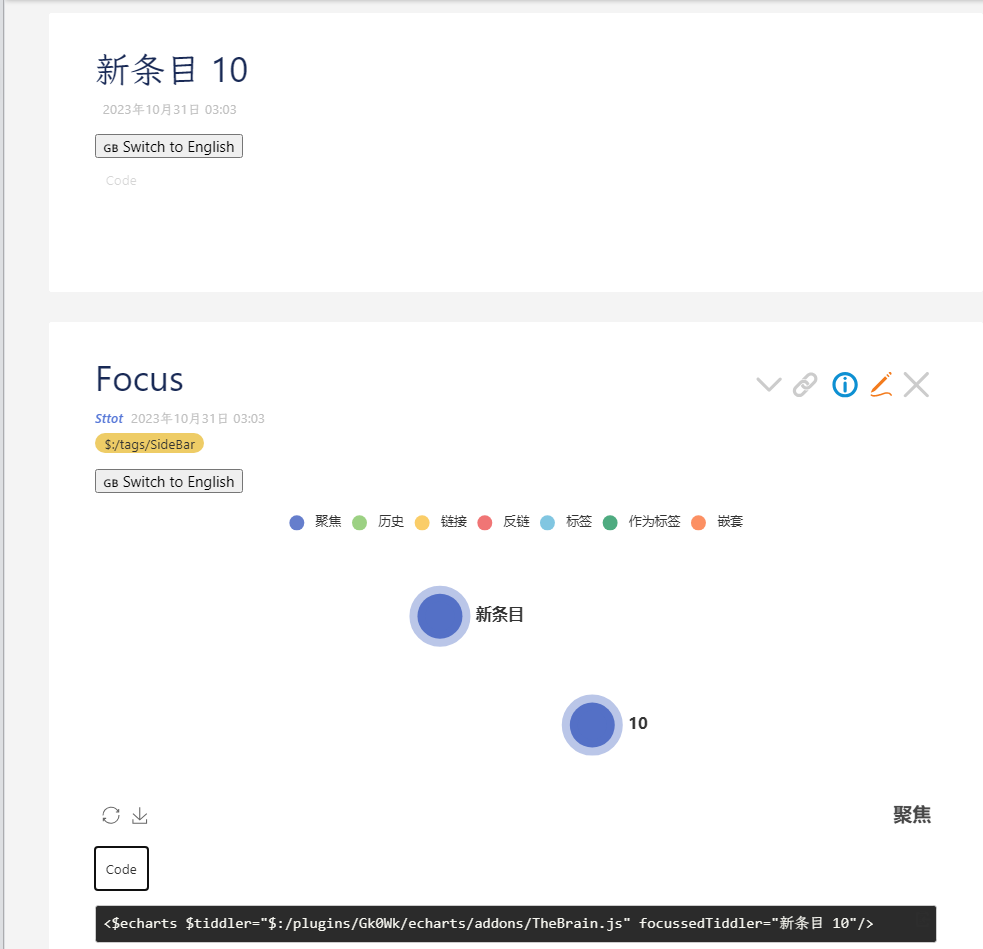Open the edit pencil icon on Focus tiddler
Image resolution: width=983 pixels, height=949 pixels.
[x=881, y=384]
